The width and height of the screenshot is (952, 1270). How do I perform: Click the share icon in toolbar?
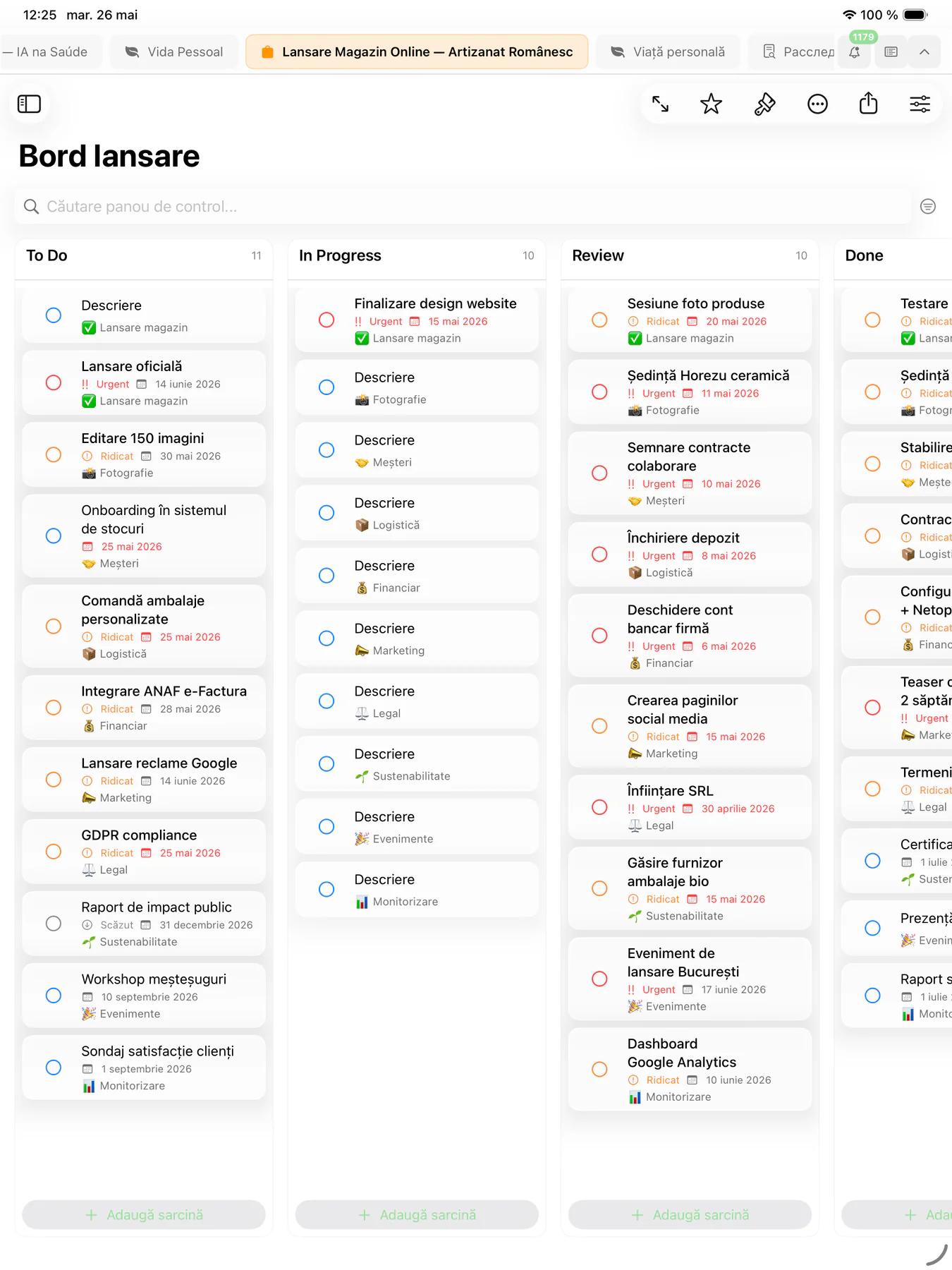pos(868,103)
